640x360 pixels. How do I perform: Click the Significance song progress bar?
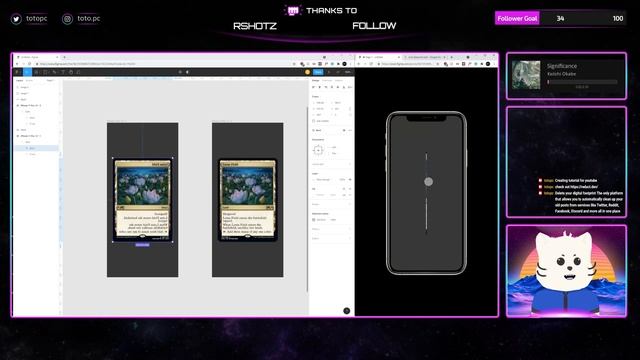coord(582,82)
